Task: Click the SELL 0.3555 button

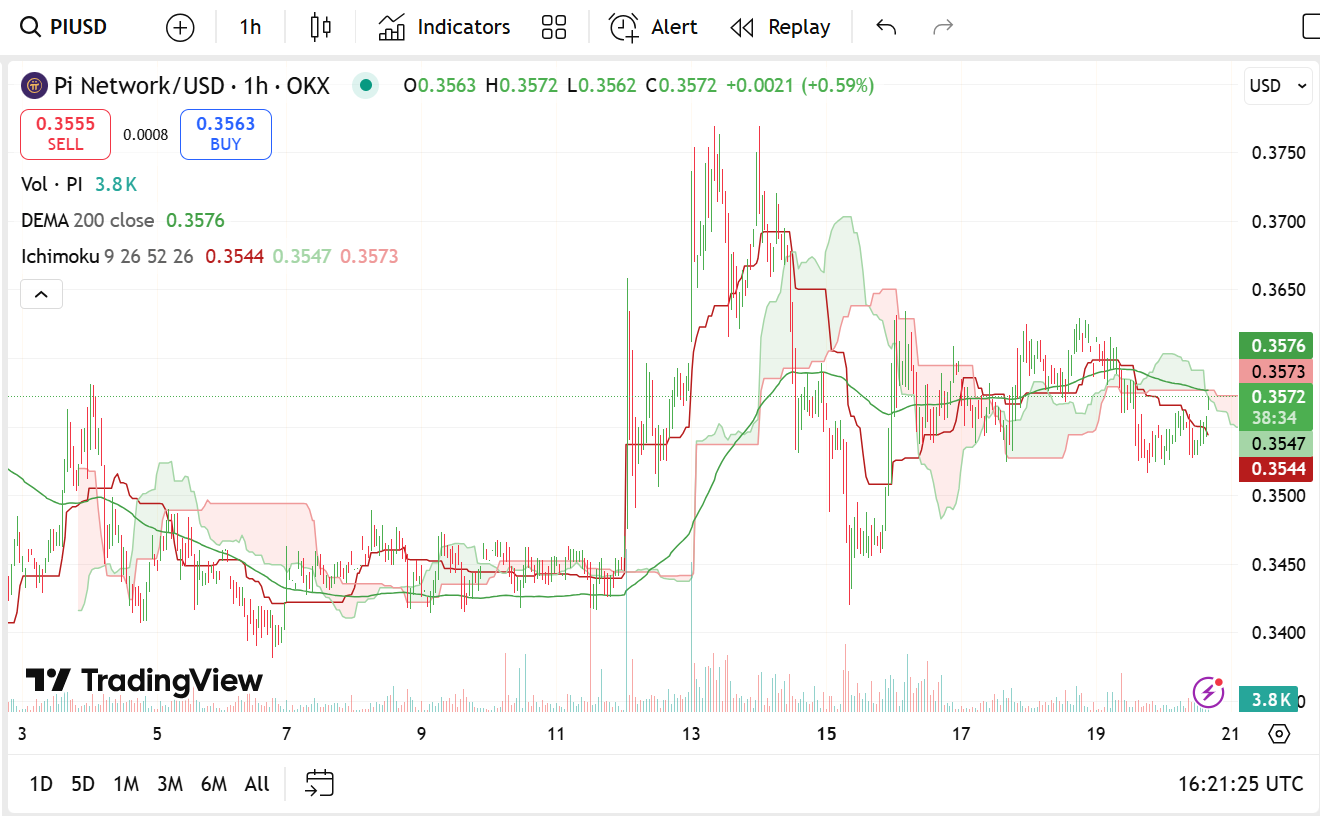Action: tap(66, 134)
